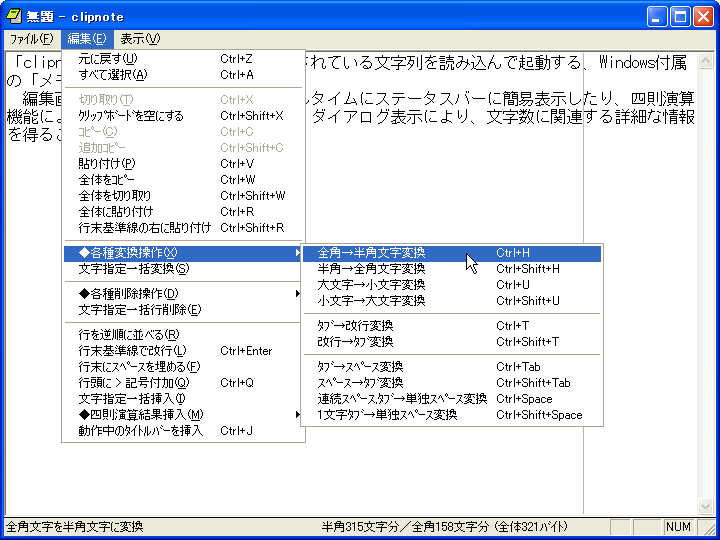
Task: Choose タブ→スペース変換 item
Action: point(452,367)
